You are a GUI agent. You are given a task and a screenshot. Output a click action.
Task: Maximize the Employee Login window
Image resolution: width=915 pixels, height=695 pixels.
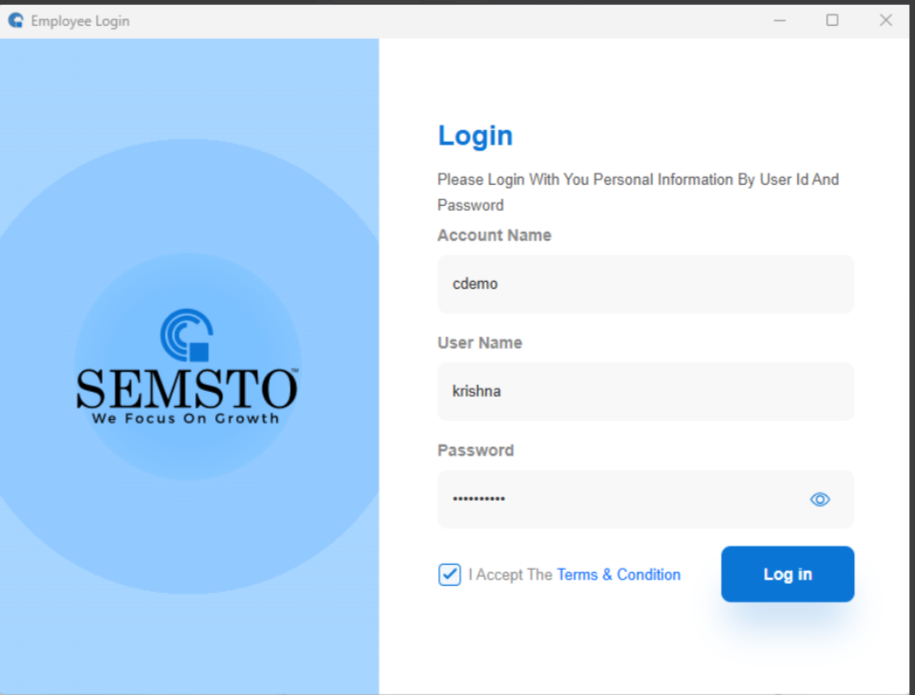833,20
